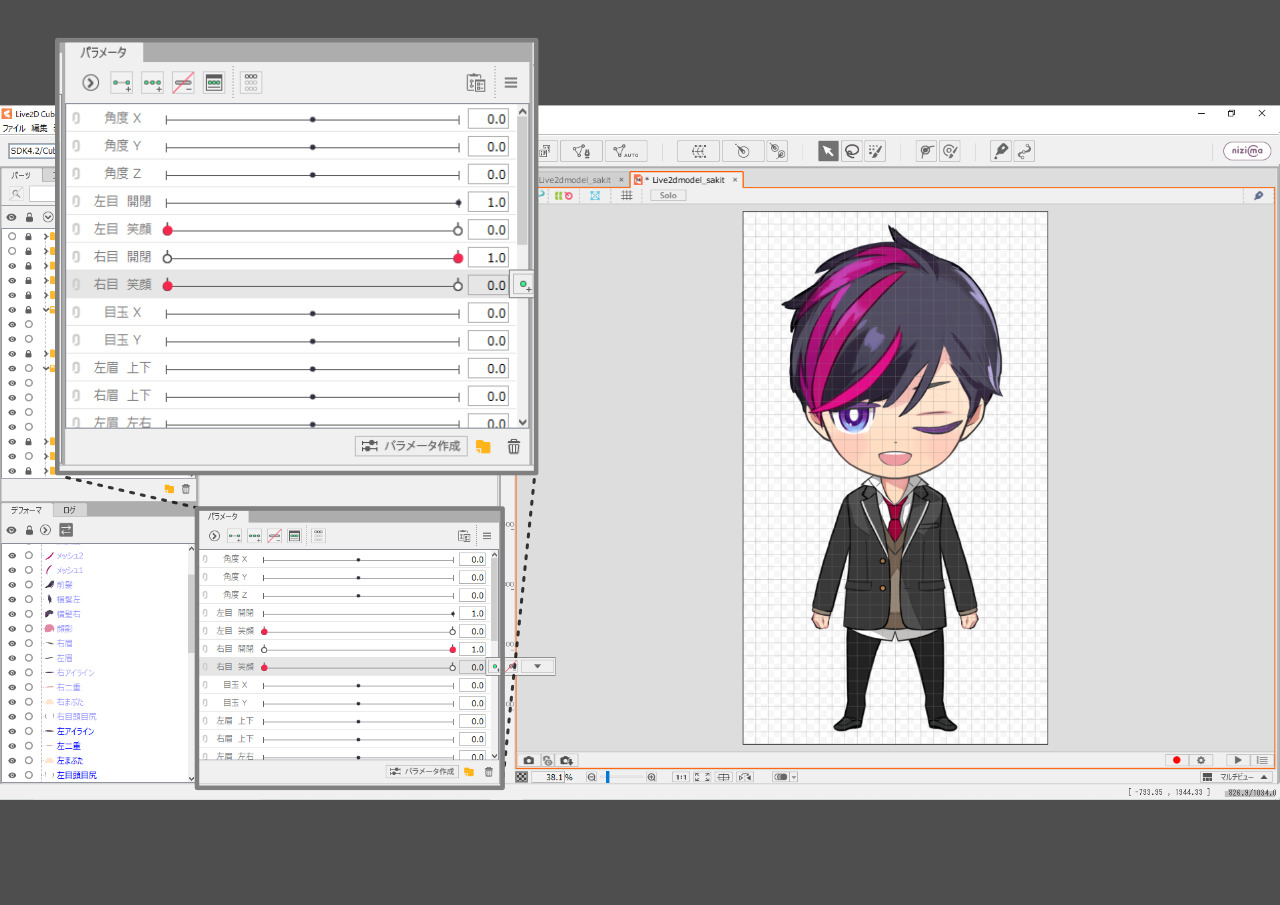The image size is (1280, 905).
Task: Select the lasso selection tool
Action: coord(852,151)
